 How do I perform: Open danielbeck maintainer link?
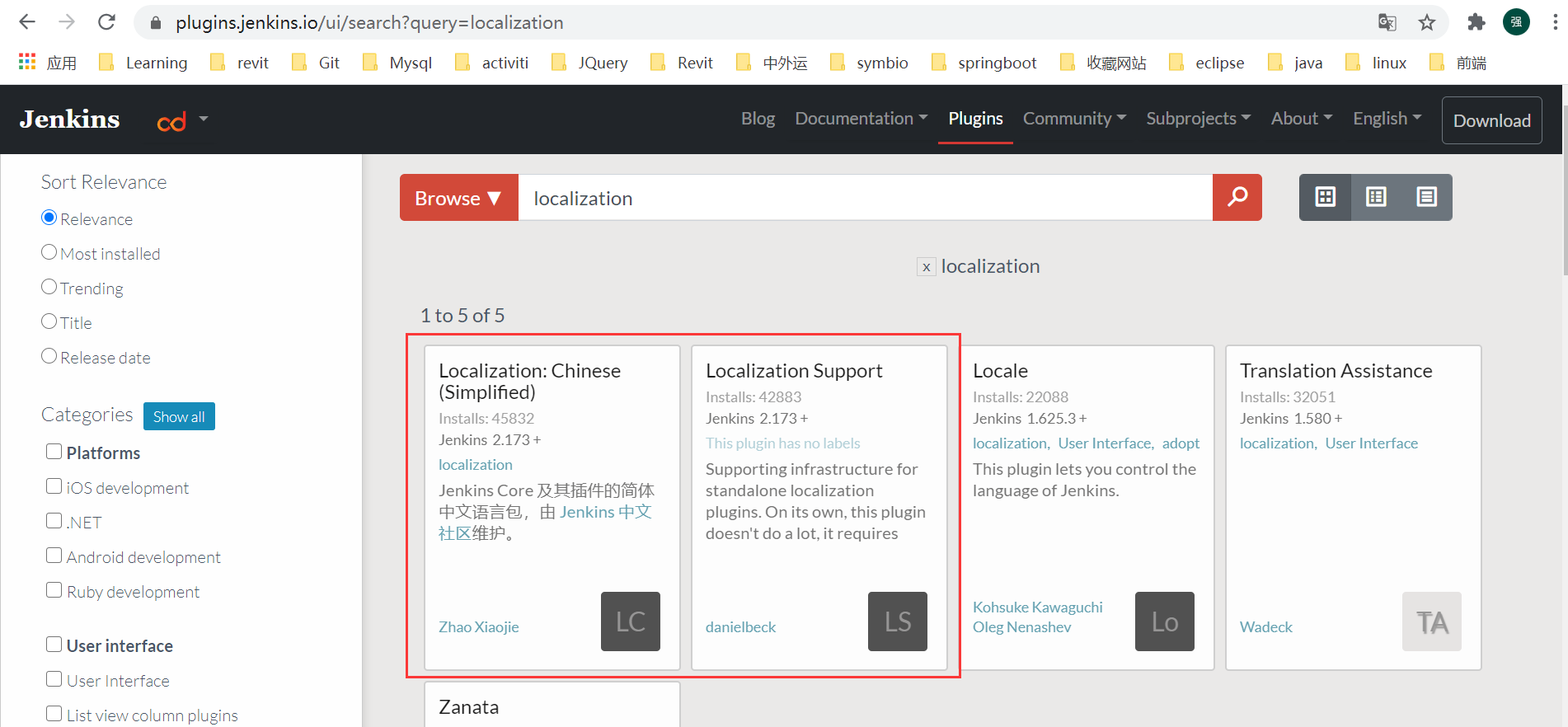coord(740,627)
